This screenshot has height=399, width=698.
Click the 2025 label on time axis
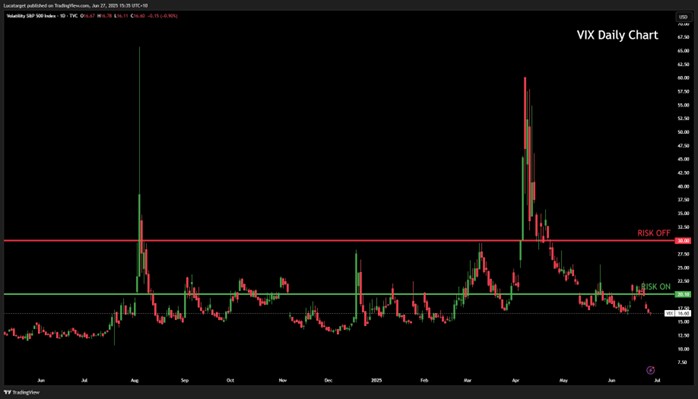point(377,381)
